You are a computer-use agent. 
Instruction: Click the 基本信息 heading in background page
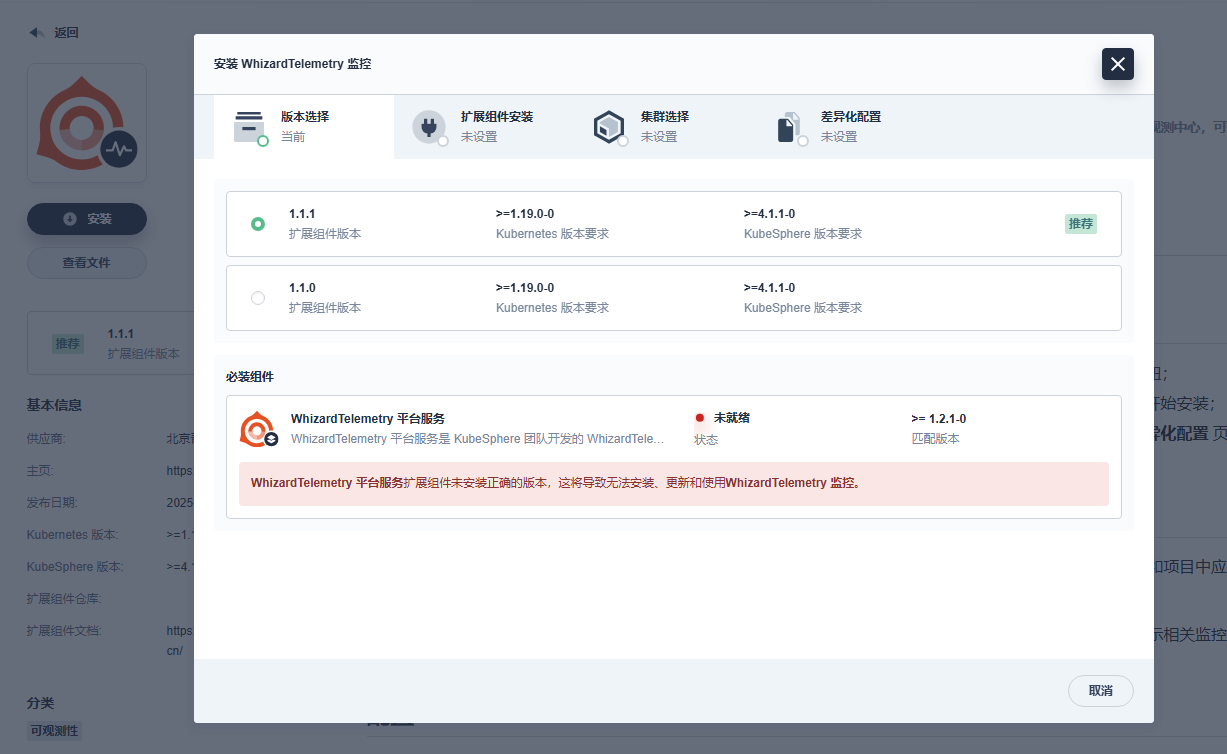[54, 405]
